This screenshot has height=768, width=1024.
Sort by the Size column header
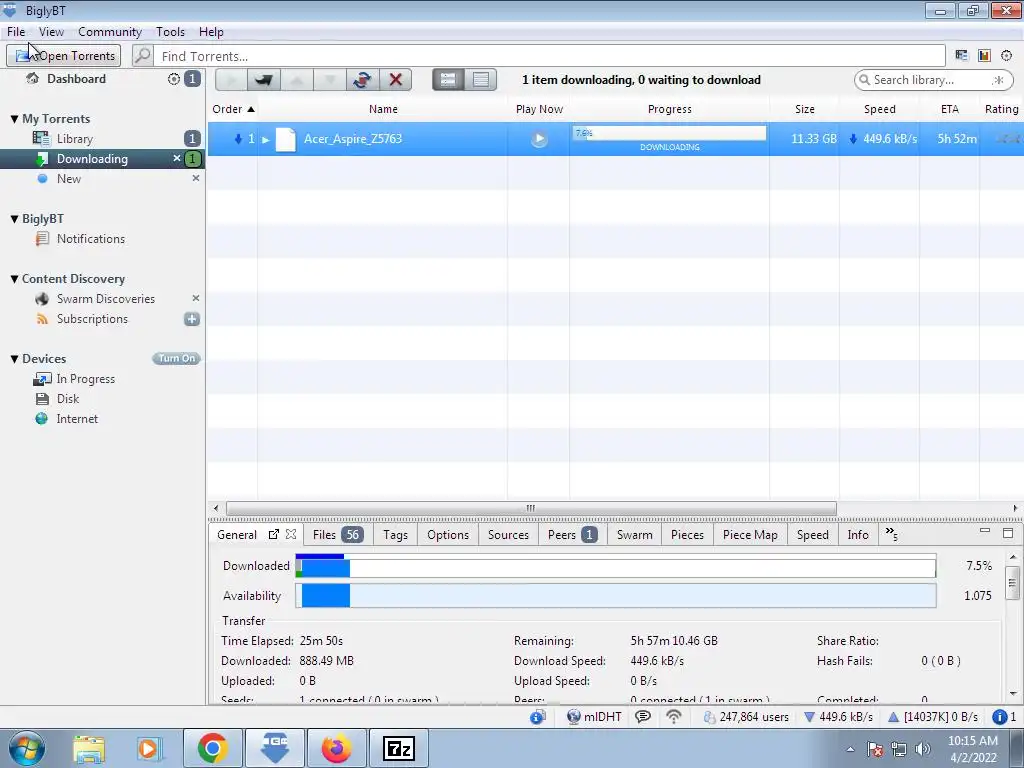(805, 109)
